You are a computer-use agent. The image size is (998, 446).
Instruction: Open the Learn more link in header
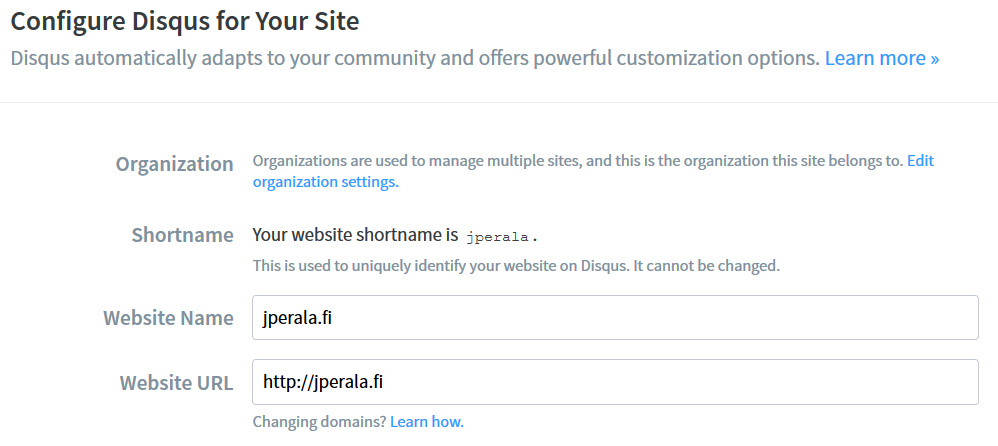coord(882,59)
